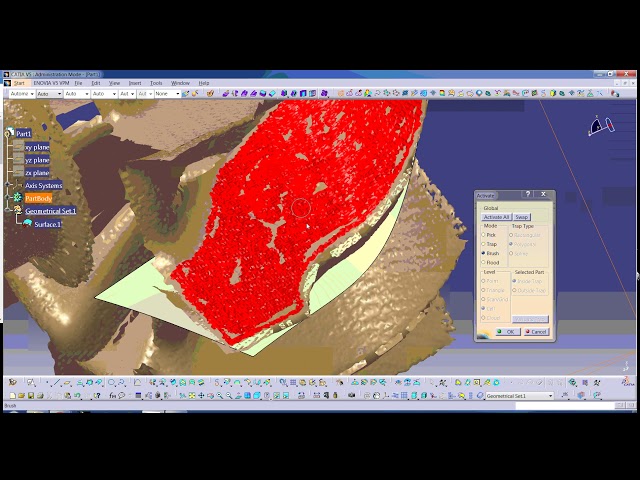Open the first Automatic dropdown

(22, 94)
